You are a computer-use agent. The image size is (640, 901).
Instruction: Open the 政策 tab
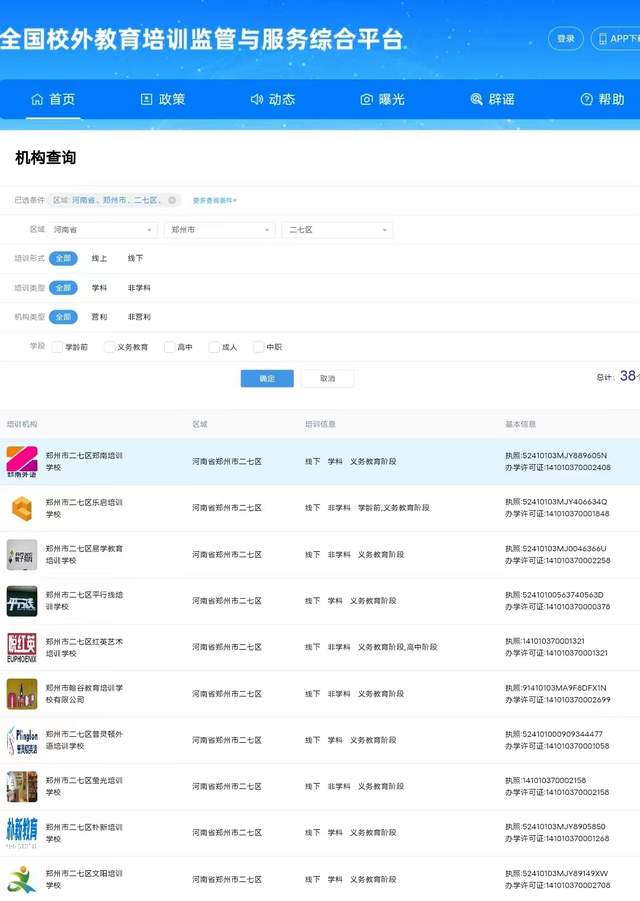tap(163, 99)
